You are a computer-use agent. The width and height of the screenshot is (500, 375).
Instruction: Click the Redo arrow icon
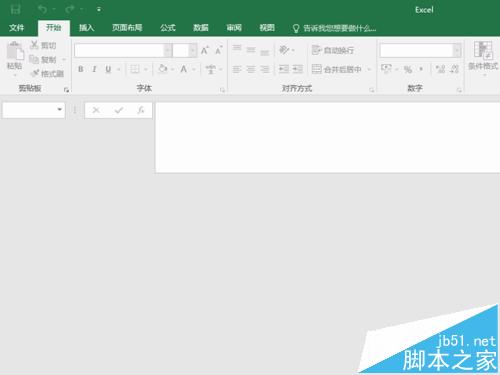(x=69, y=9)
